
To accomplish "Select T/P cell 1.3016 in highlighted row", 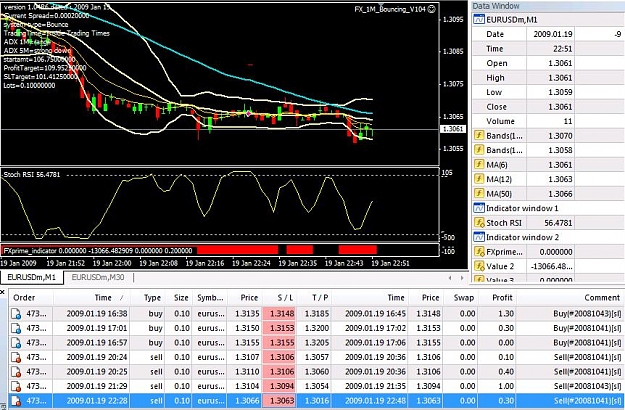I will pyautogui.click(x=317, y=401).
